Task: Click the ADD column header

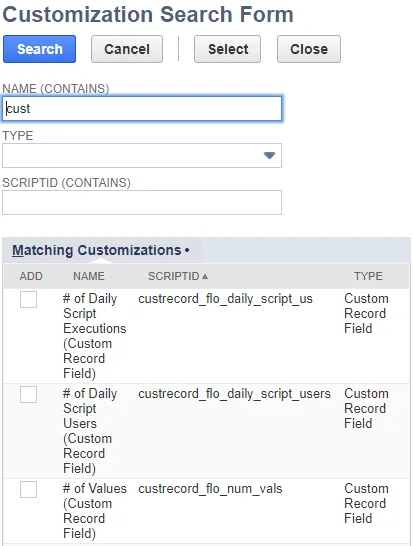Action: 31,276
